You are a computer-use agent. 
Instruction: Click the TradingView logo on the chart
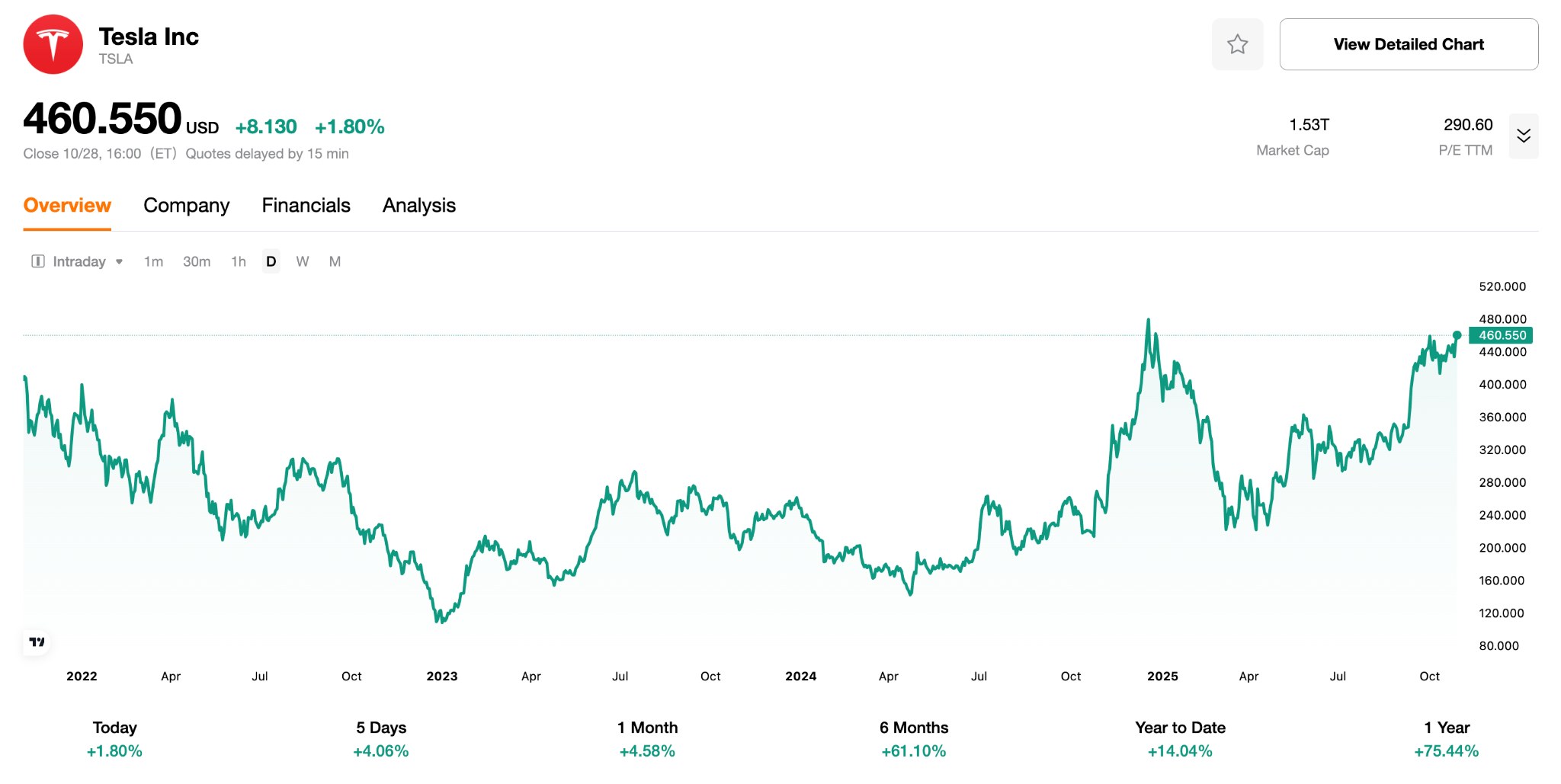(36, 642)
